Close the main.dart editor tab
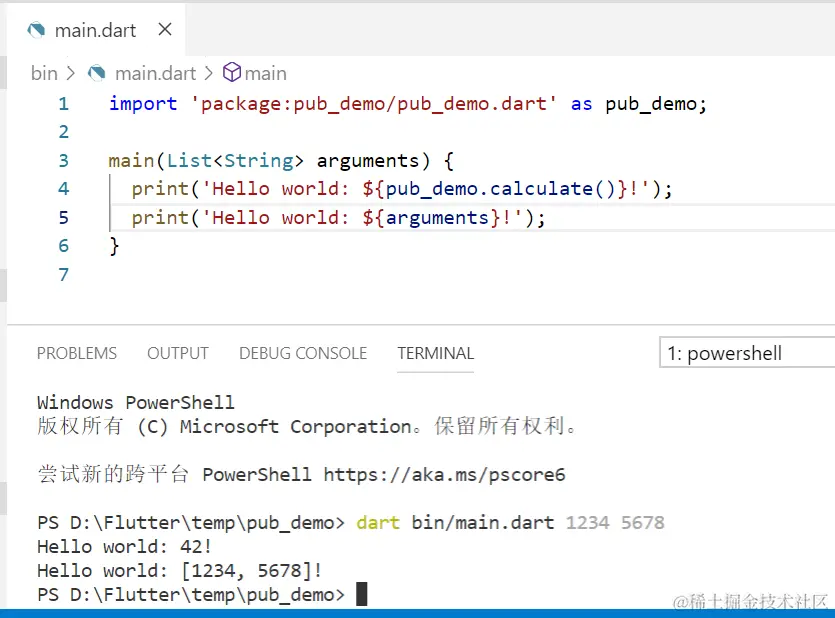 point(165,29)
